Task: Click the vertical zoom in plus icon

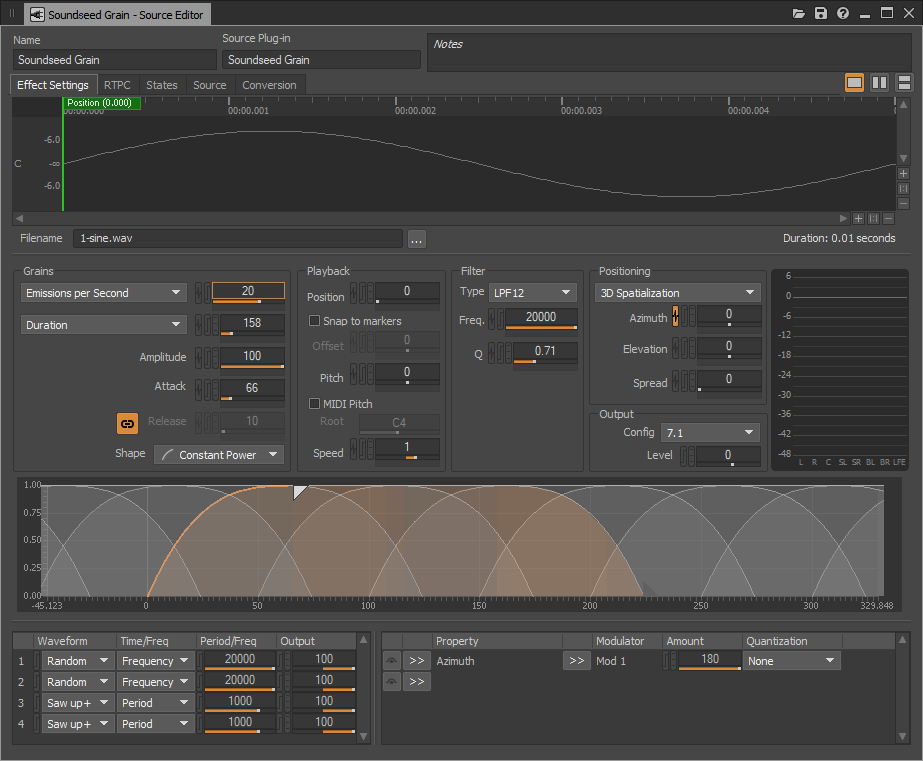Action: click(x=903, y=173)
